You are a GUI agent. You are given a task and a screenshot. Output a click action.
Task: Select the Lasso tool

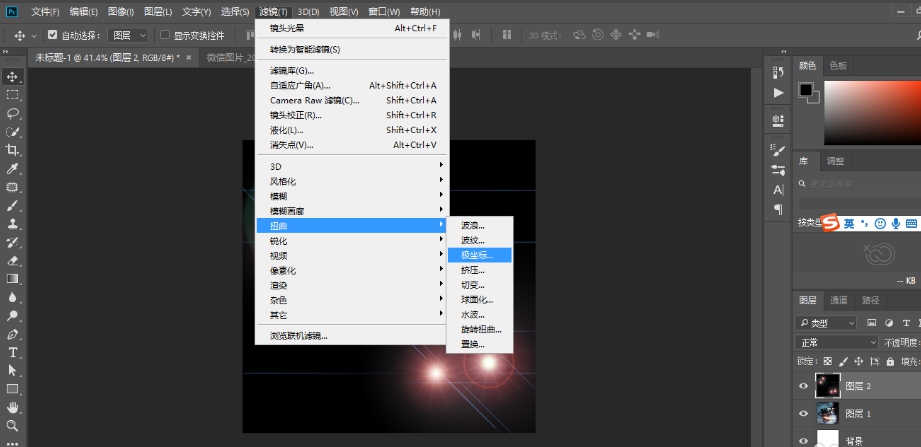coord(13,114)
